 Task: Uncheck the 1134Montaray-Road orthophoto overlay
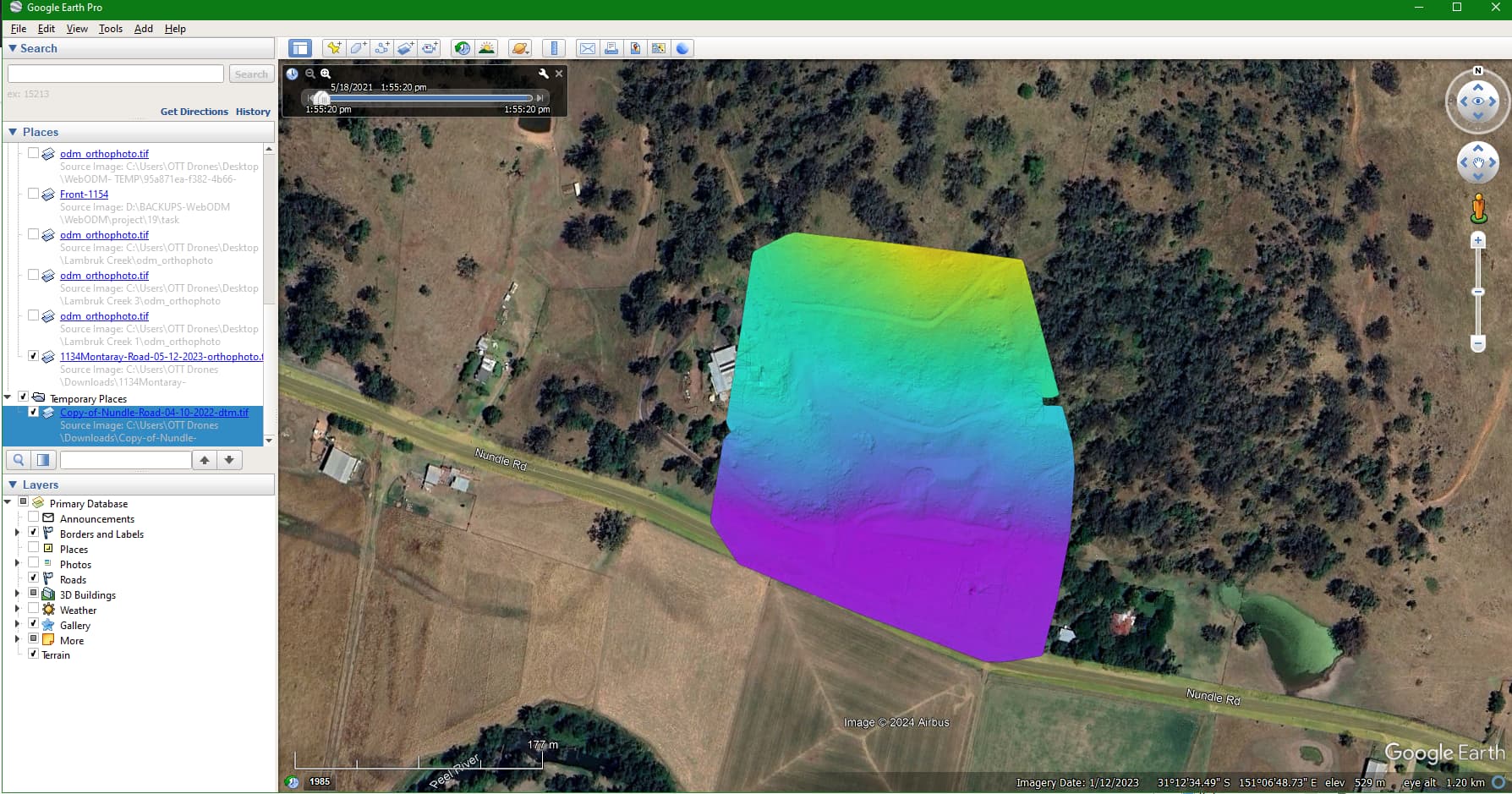(34, 356)
